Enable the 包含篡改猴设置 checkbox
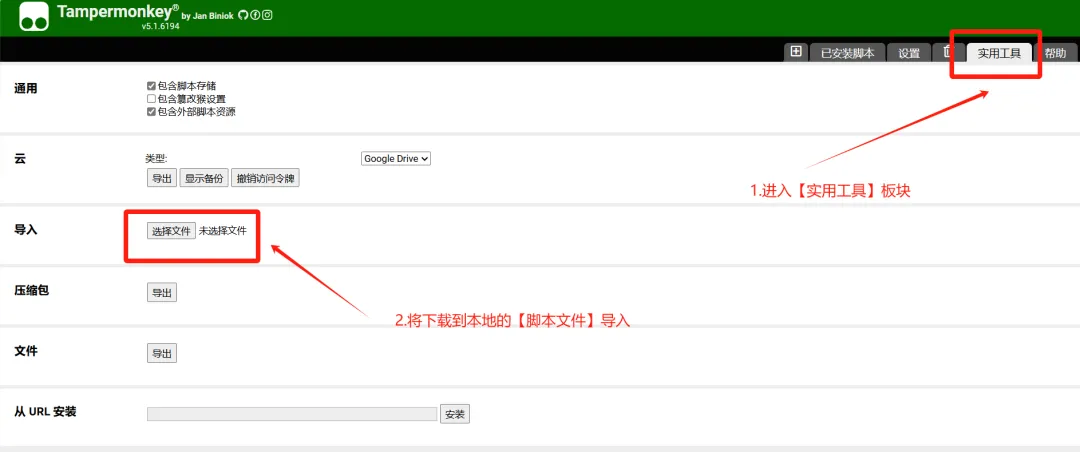The image size is (1080, 452). click(152, 99)
